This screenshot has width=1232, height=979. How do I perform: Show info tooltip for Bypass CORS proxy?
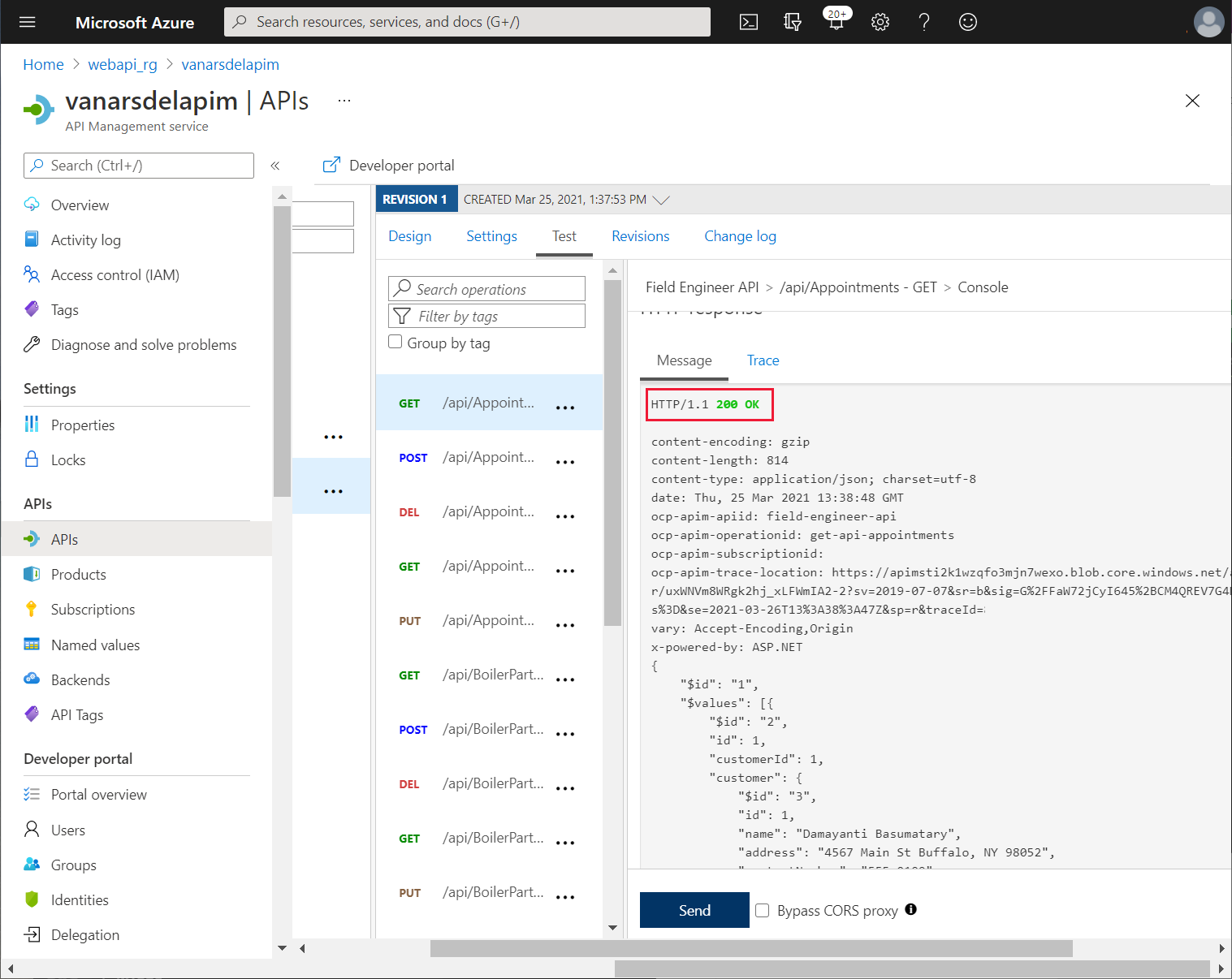[911, 909]
